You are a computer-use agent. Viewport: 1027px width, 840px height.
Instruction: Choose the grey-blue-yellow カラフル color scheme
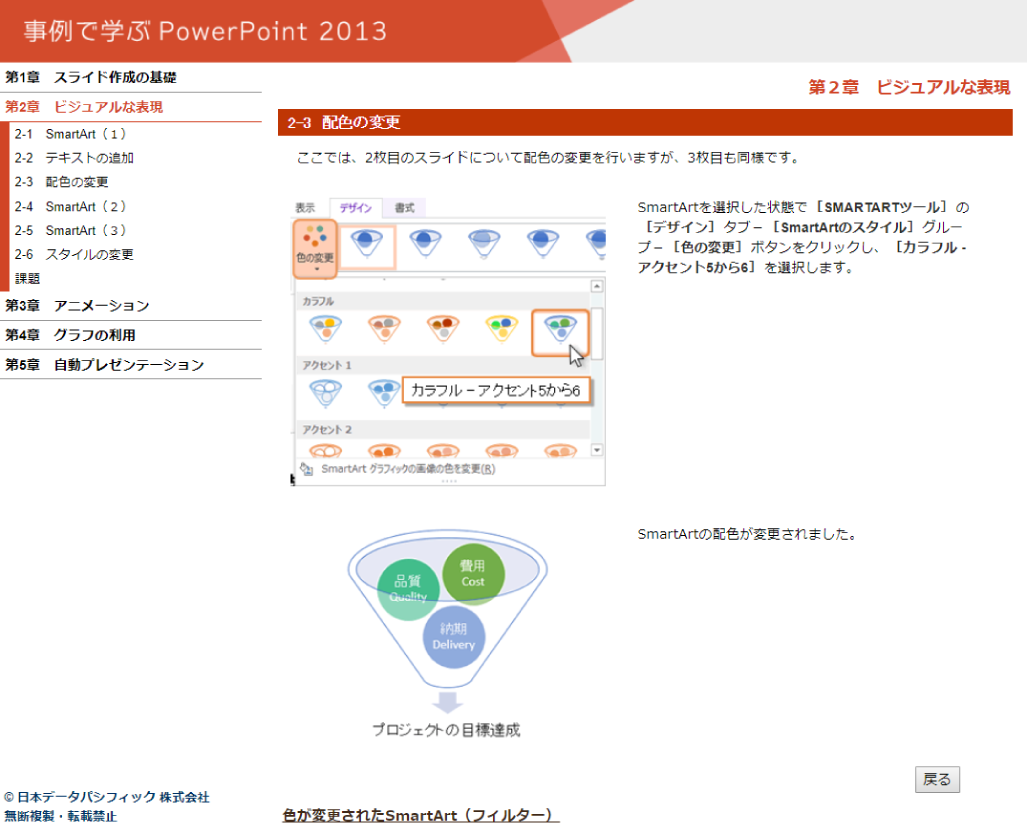326,329
